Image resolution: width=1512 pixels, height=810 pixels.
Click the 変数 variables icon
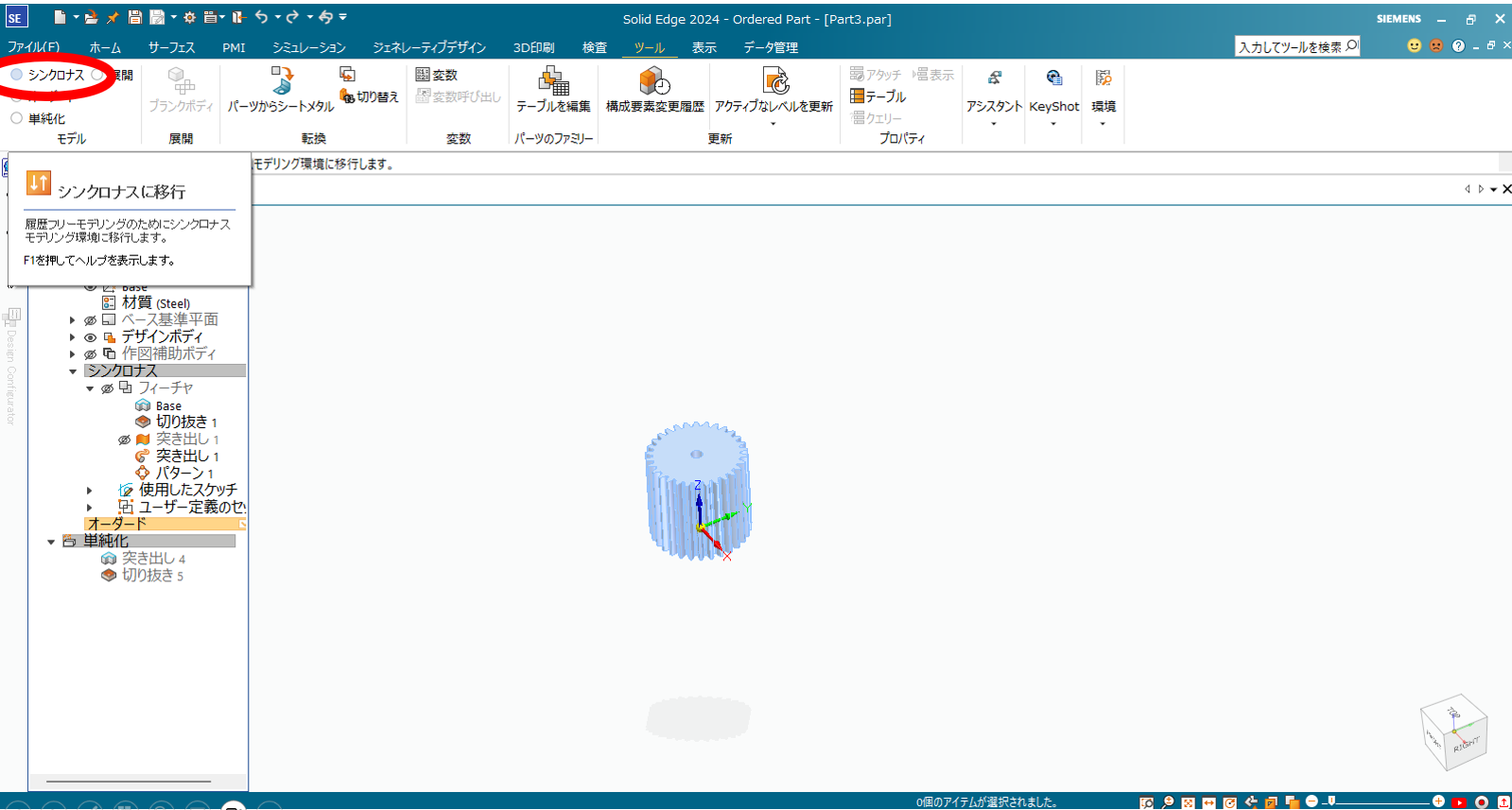[x=437, y=75]
